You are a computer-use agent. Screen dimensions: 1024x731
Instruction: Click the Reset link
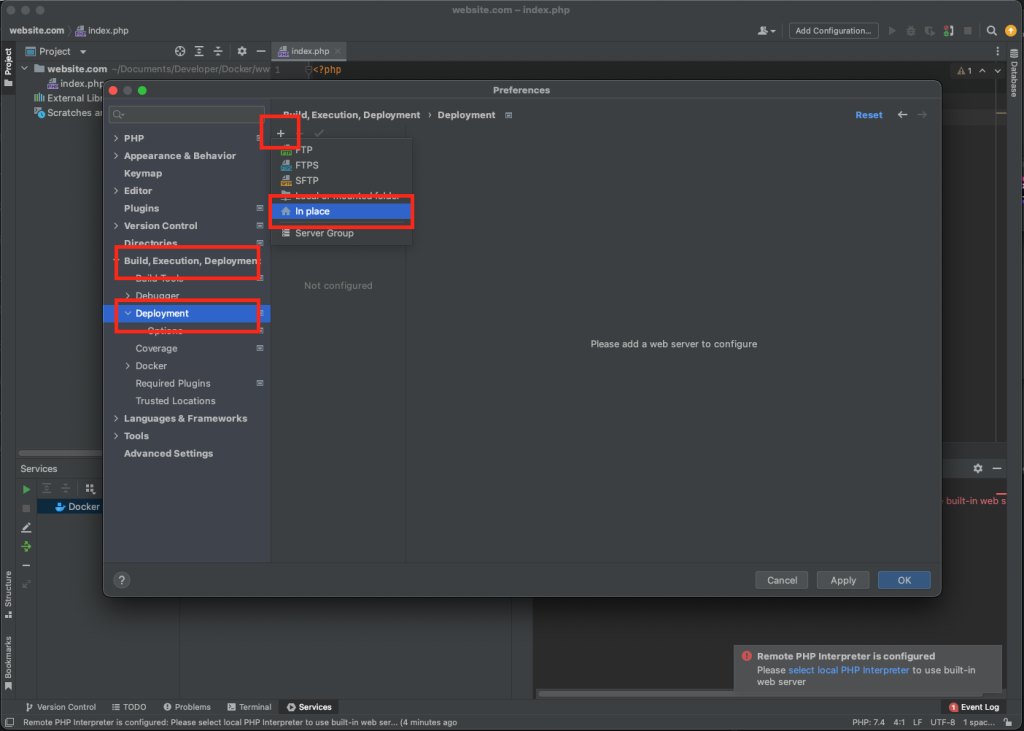click(x=869, y=115)
